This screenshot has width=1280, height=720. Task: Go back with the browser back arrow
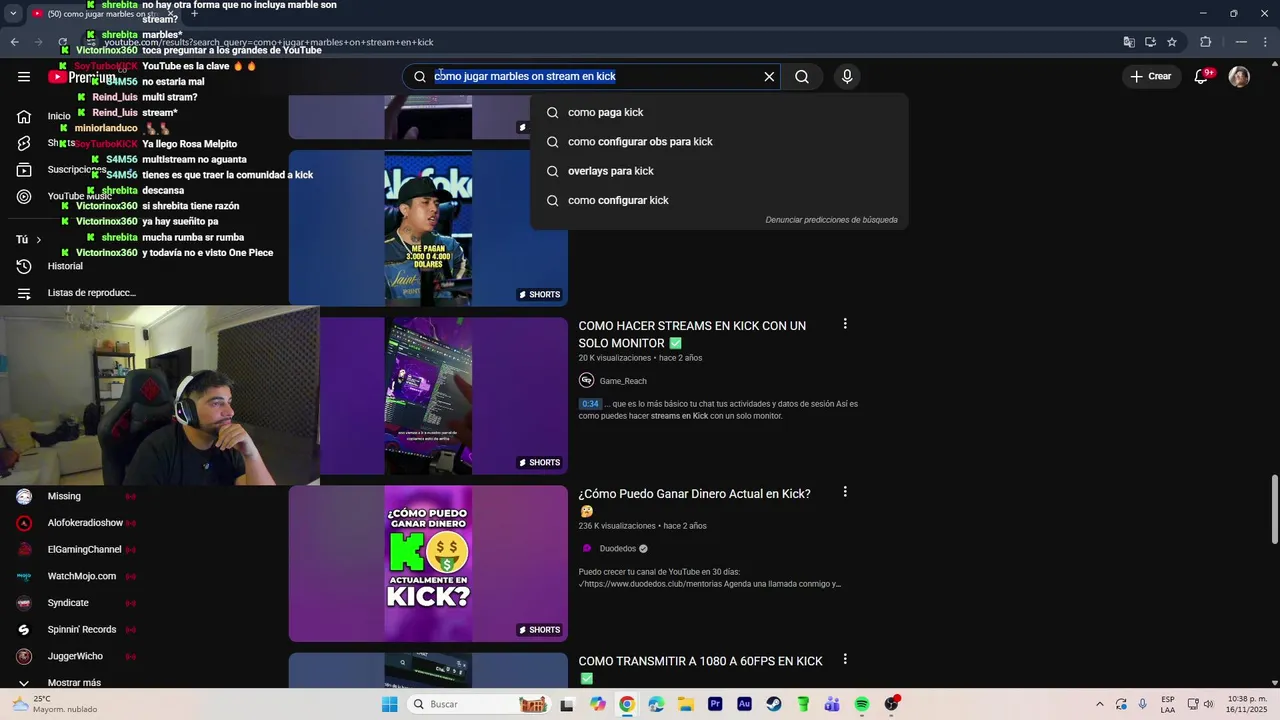[x=14, y=42]
